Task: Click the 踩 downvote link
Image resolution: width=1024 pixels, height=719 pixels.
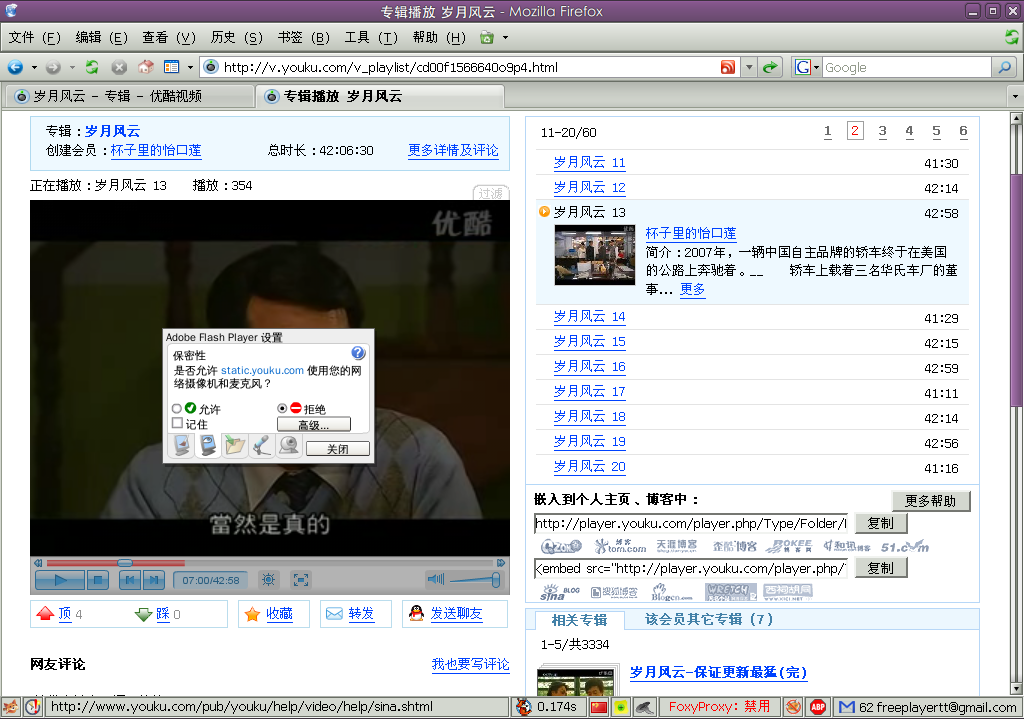Action: click(163, 614)
